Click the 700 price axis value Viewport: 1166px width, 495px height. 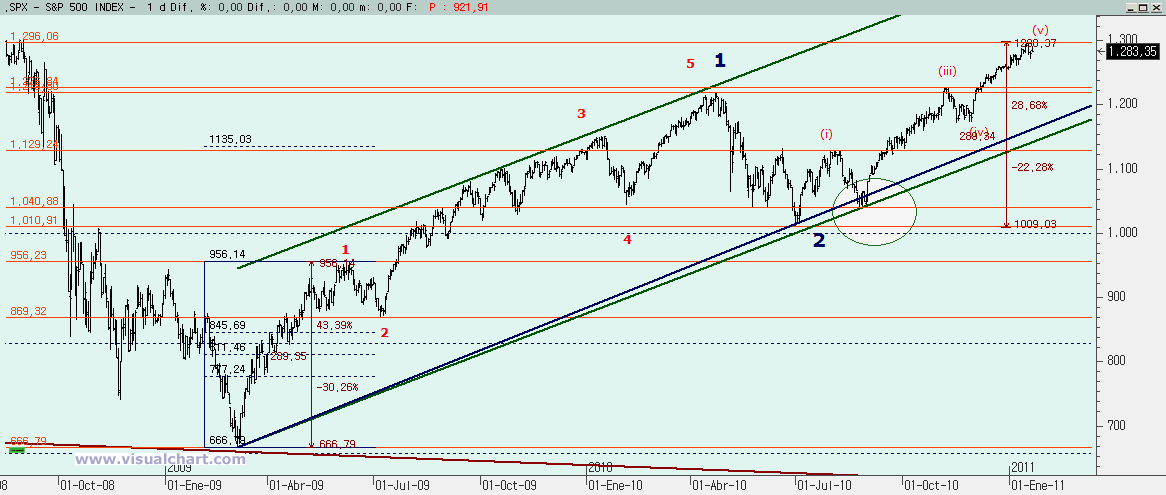[1118, 425]
